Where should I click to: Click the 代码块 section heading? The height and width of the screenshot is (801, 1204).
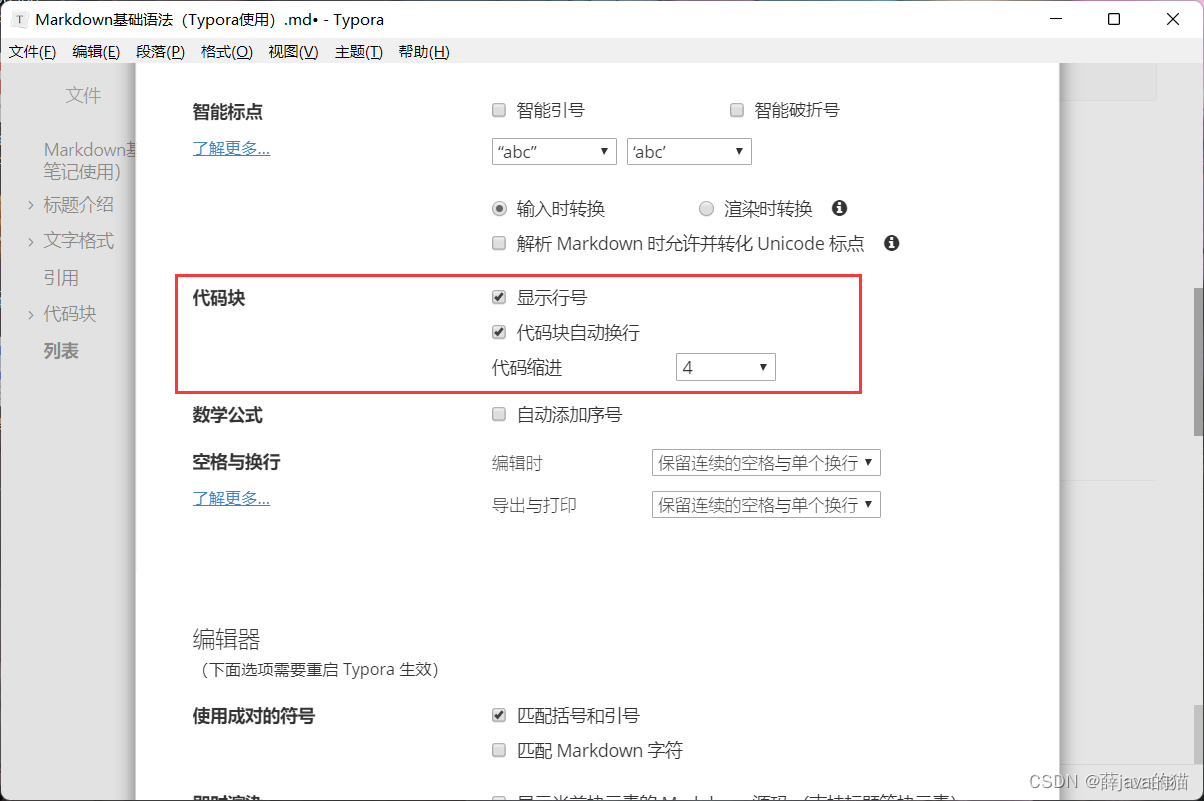click(219, 297)
